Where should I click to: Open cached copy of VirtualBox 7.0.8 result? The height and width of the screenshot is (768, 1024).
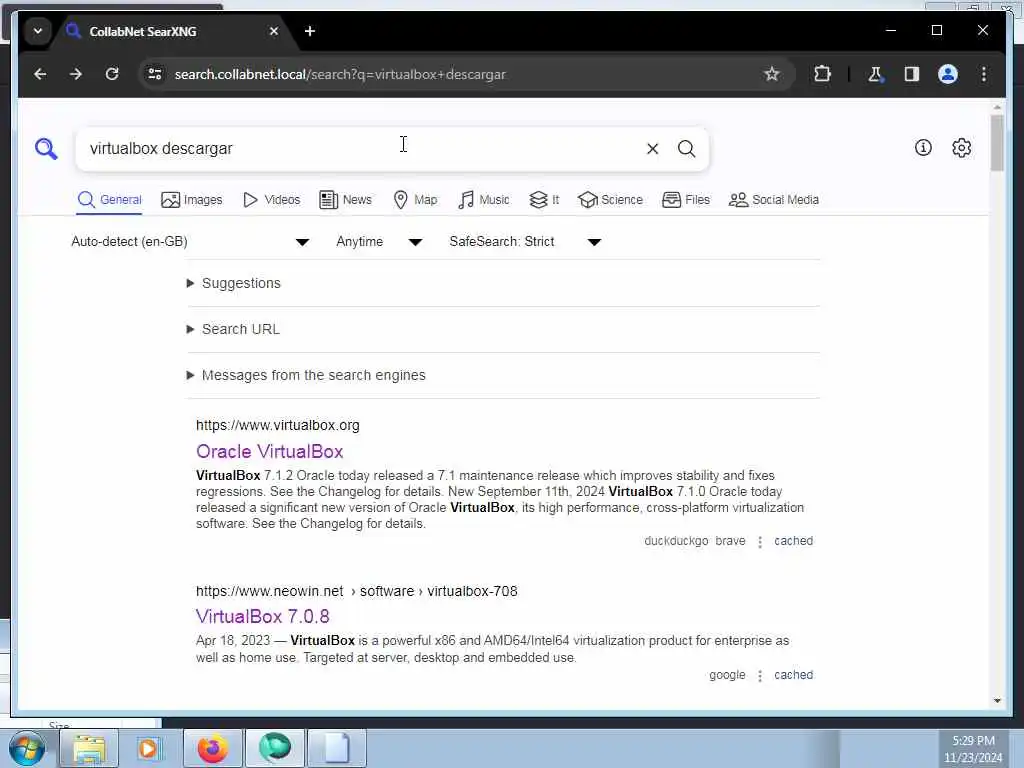pos(793,675)
